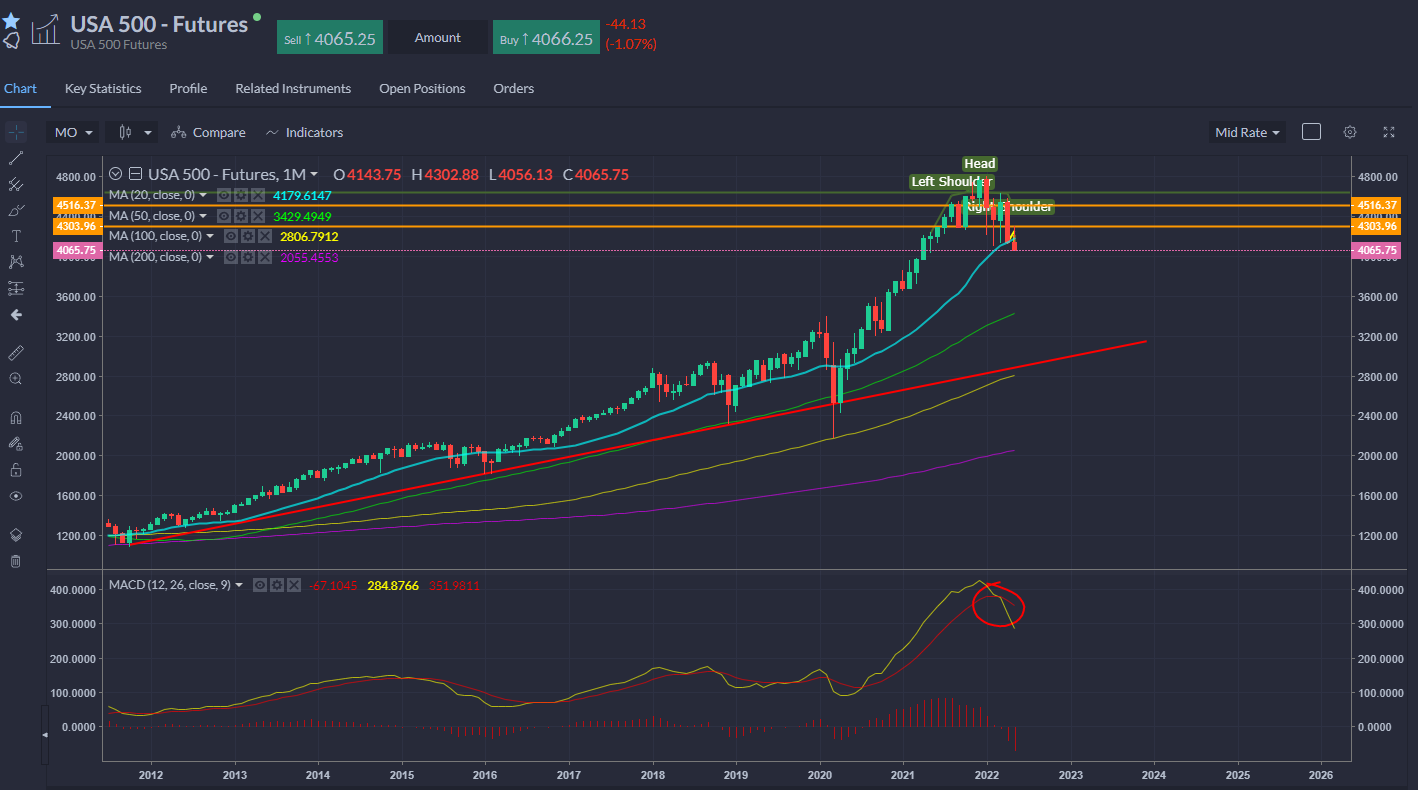Toggle stay in drawing mode pencil-lock
This screenshot has width=1418, height=790.
click(x=15, y=443)
